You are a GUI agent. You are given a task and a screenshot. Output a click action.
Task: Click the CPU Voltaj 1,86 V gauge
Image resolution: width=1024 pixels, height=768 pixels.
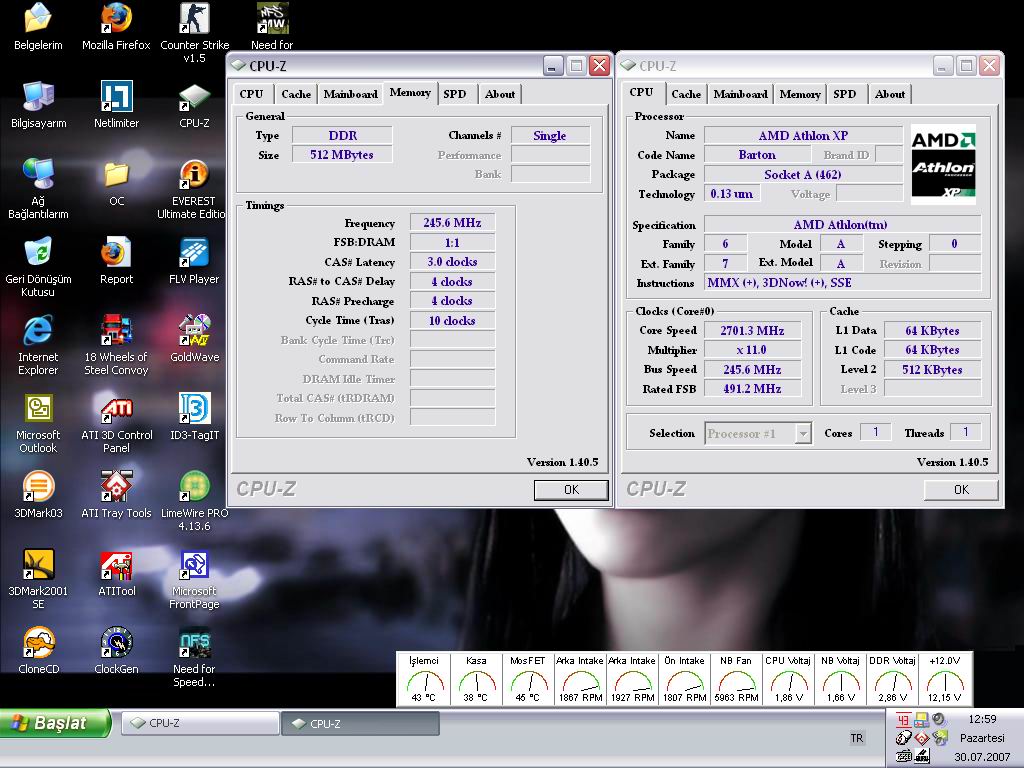point(788,679)
